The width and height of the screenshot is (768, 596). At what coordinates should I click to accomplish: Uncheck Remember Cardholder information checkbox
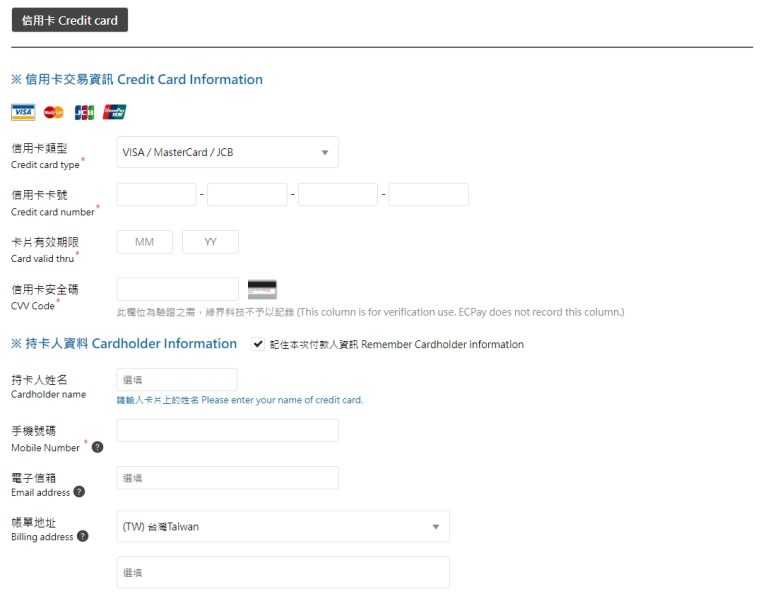(x=258, y=344)
